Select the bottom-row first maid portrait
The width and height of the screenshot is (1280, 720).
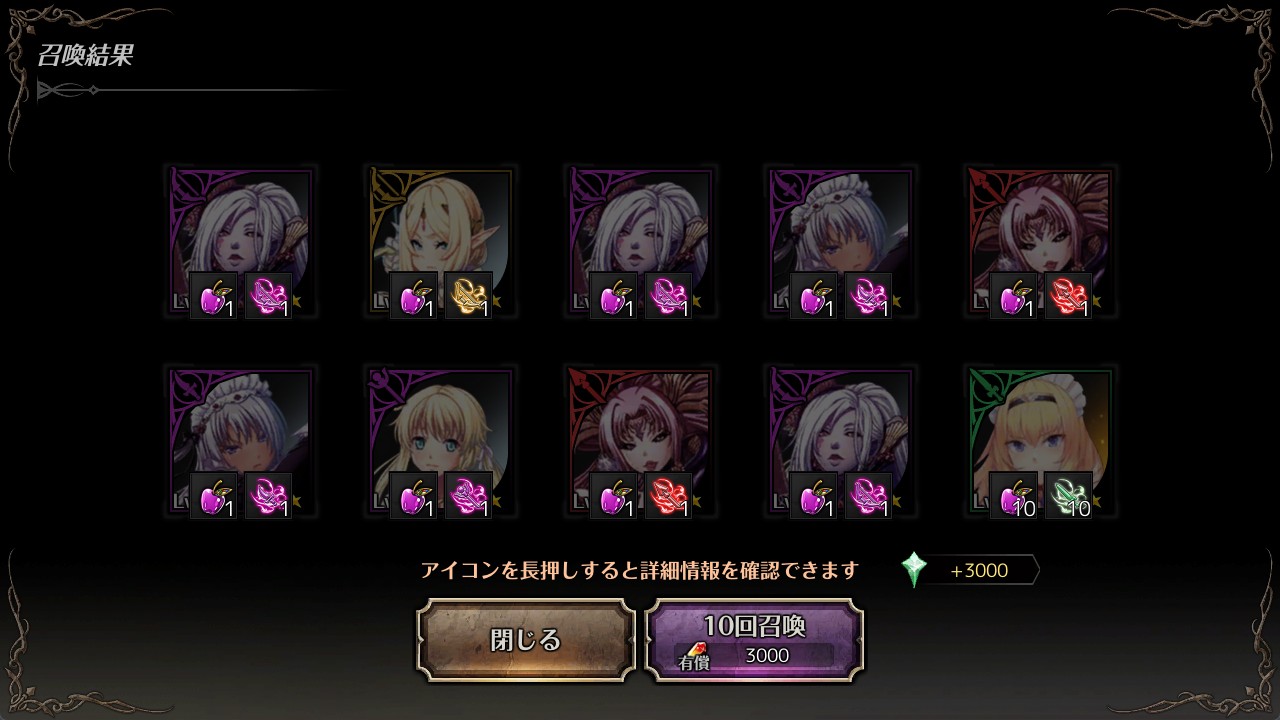point(240,442)
